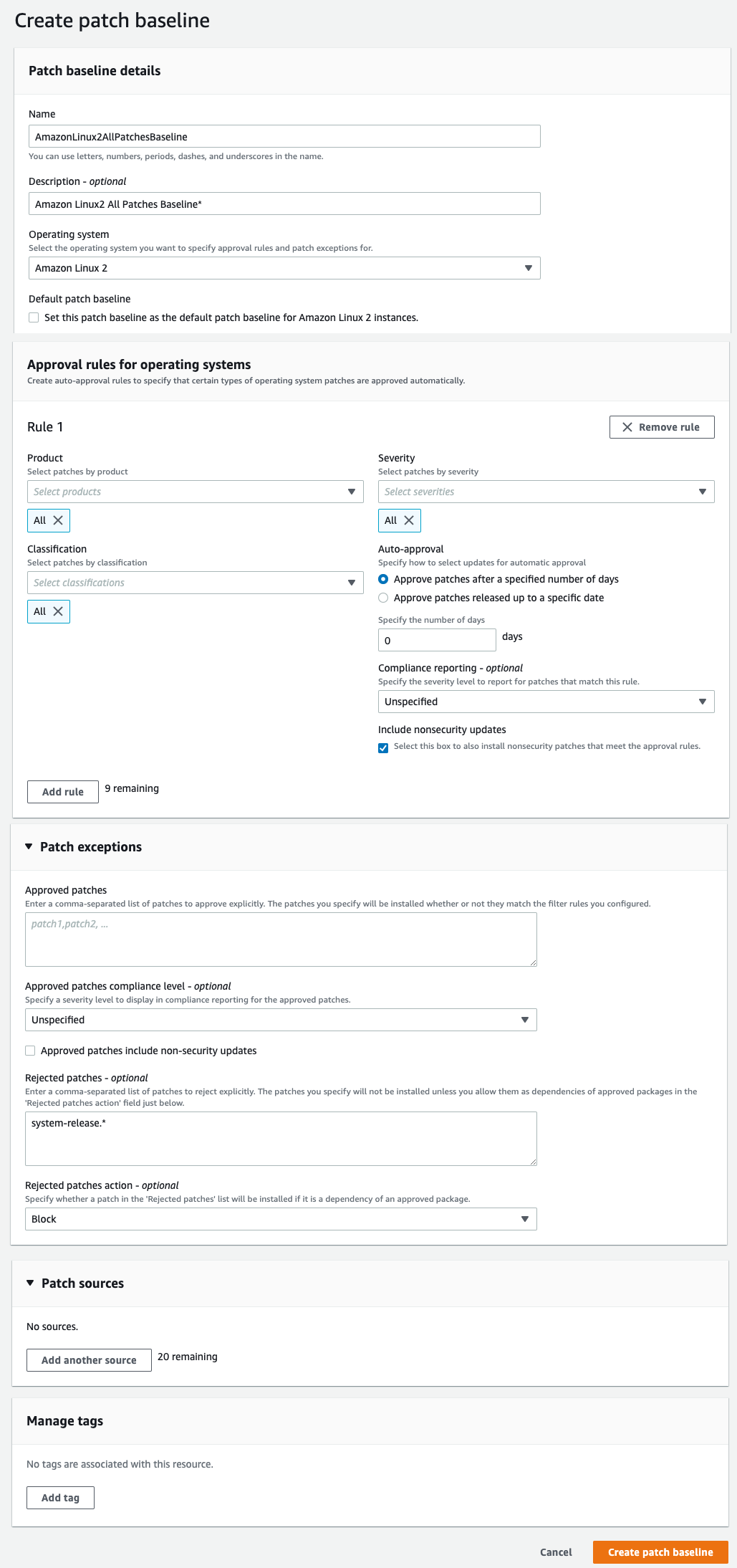Open Compliance reporting Unspecified dropdown

(x=546, y=702)
